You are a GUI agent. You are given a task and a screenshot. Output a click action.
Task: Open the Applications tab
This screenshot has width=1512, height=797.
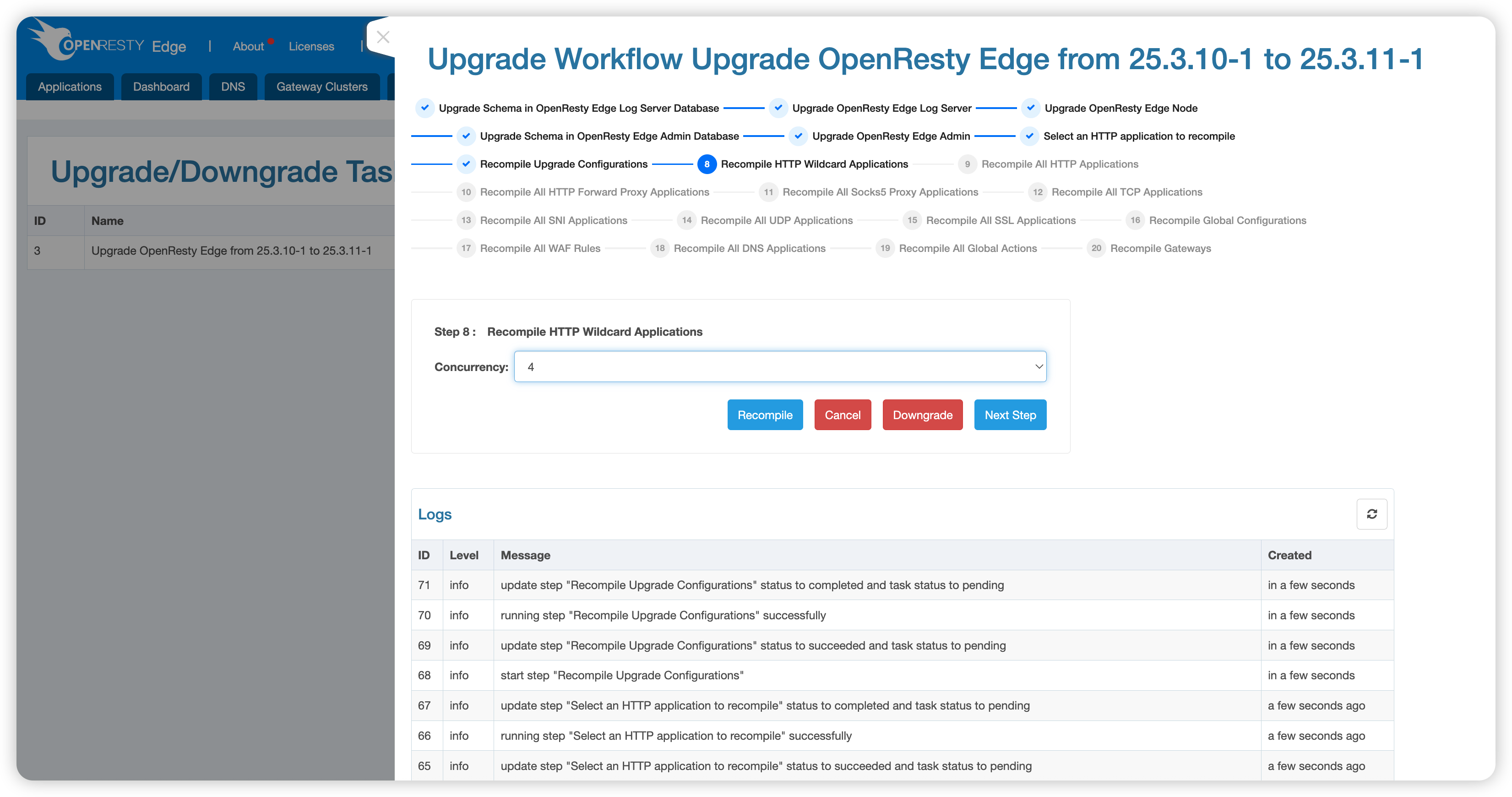point(70,86)
